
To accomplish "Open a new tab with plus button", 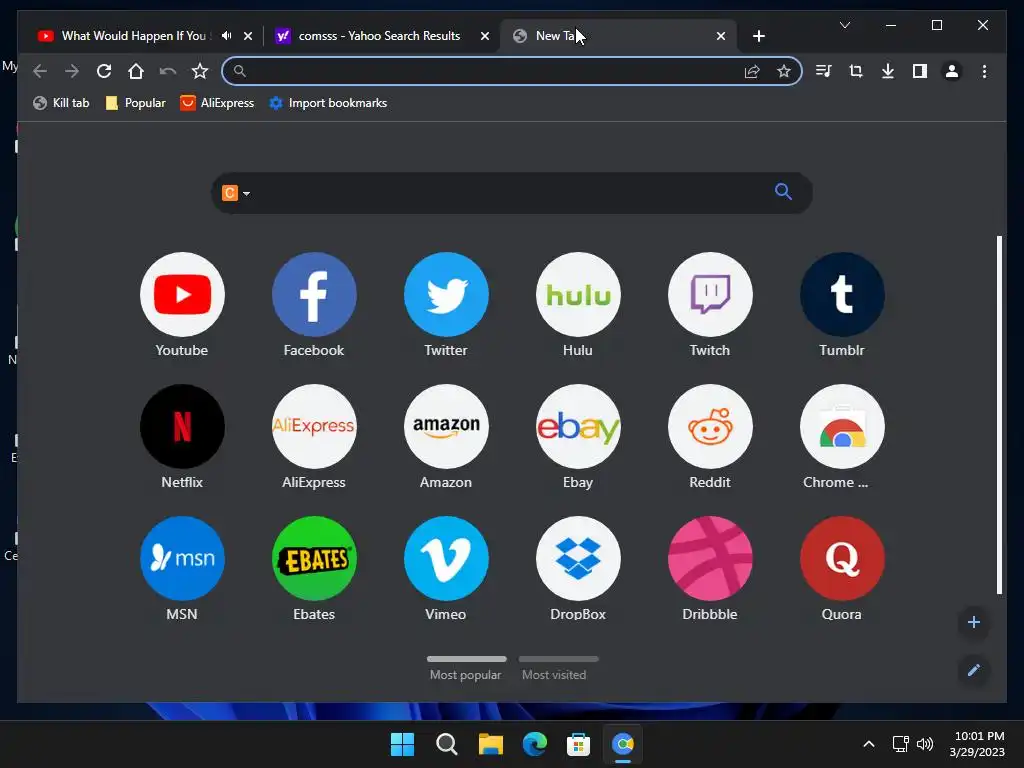I will (x=758, y=36).
